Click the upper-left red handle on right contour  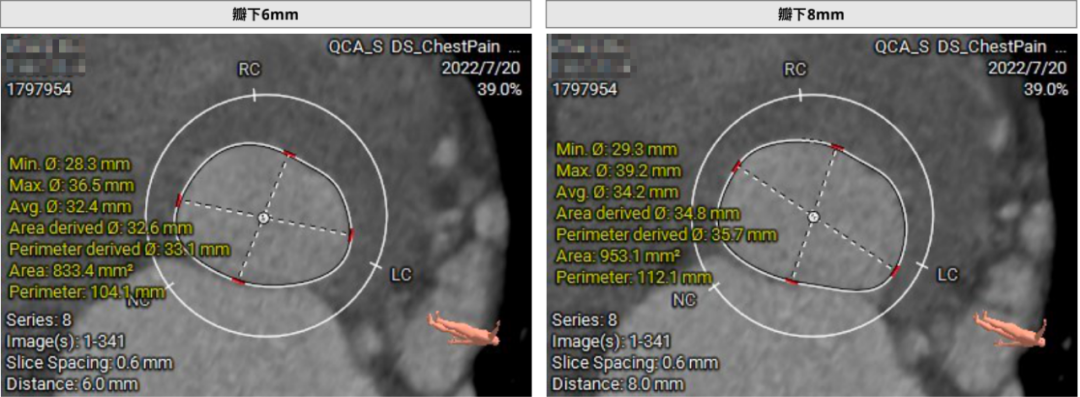(736, 166)
